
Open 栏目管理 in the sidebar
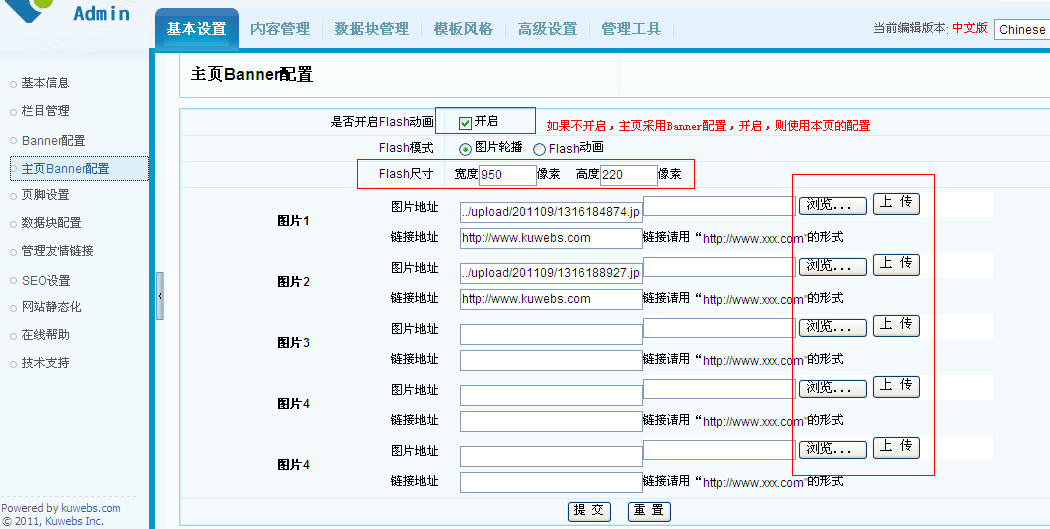point(46,110)
